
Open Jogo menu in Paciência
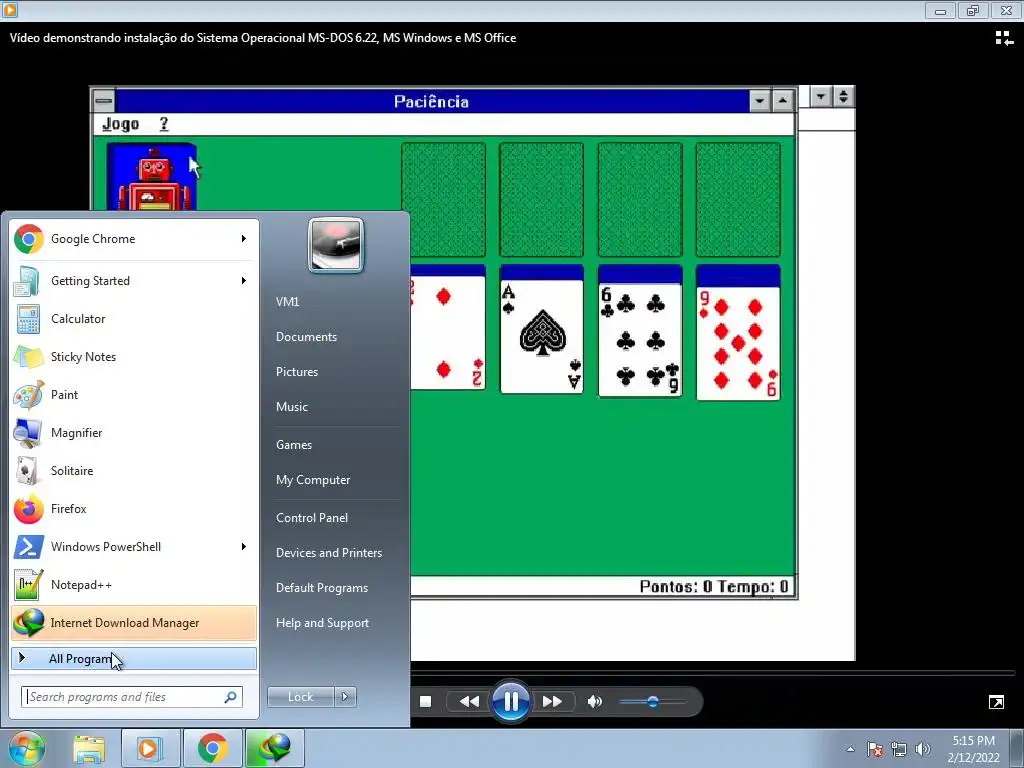121,124
